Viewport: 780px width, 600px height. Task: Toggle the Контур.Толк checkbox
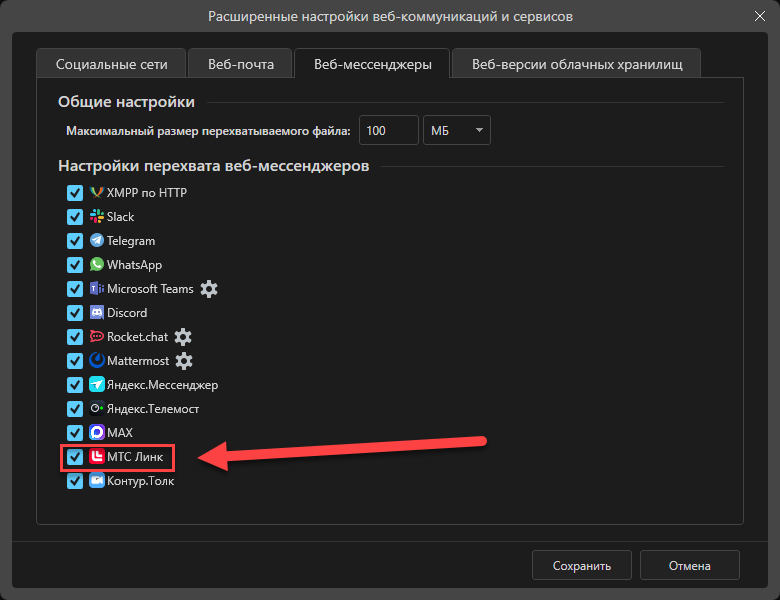75,481
